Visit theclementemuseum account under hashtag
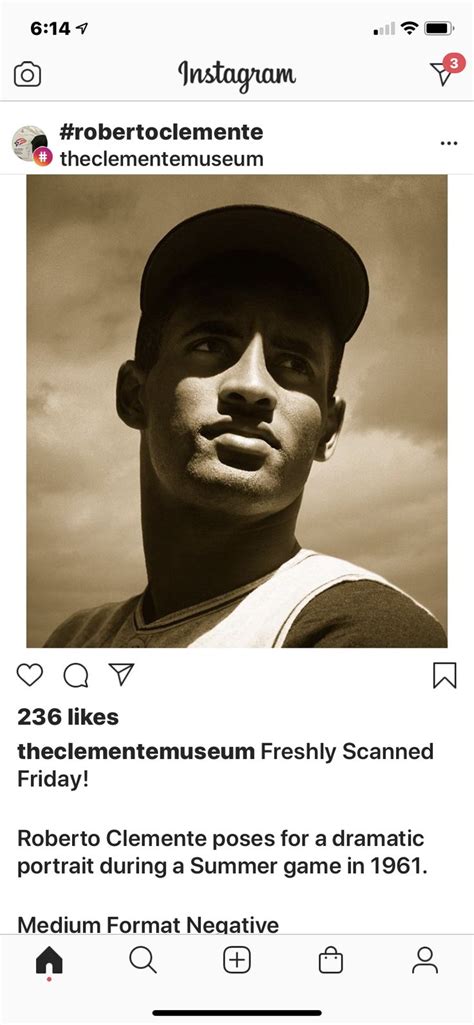The image size is (474, 1025). [x=161, y=159]
